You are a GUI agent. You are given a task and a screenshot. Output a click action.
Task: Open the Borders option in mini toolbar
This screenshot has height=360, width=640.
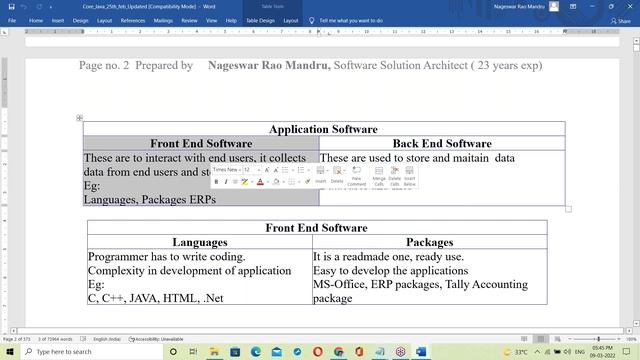[x=291, y=182]
